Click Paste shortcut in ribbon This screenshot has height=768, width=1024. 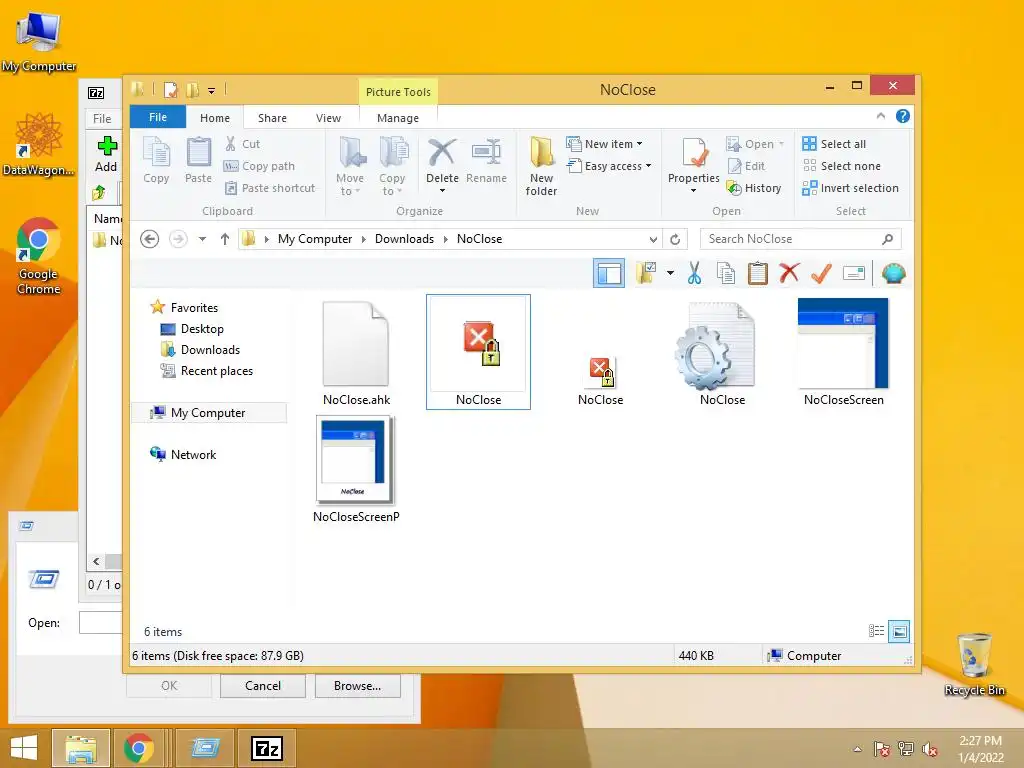click(x=269, y=188)
